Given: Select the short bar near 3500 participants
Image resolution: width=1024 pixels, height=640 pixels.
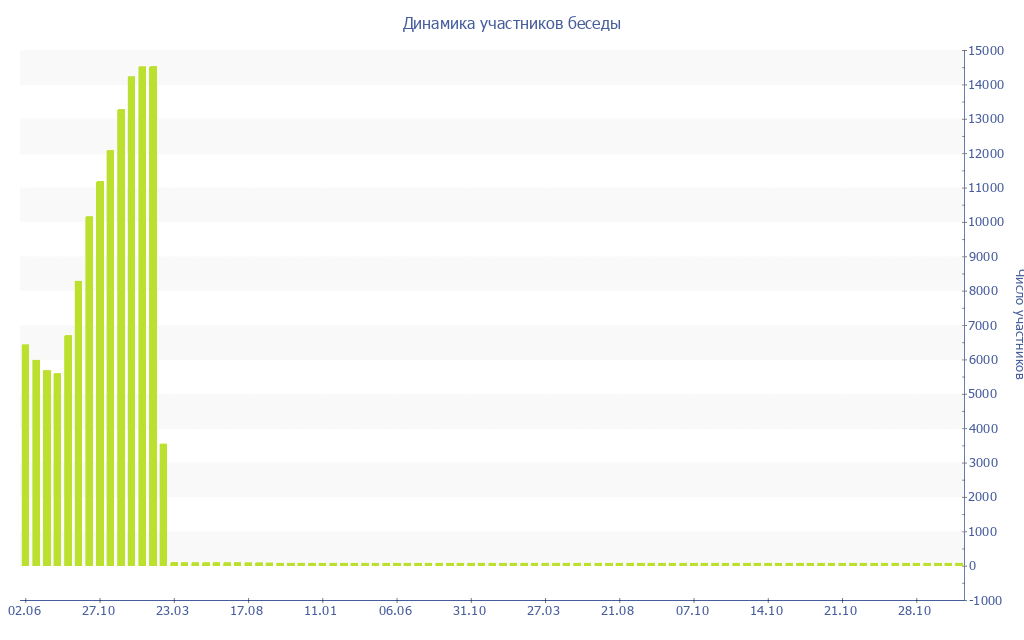Looking at the screenshot, I should tap(163, 504).
